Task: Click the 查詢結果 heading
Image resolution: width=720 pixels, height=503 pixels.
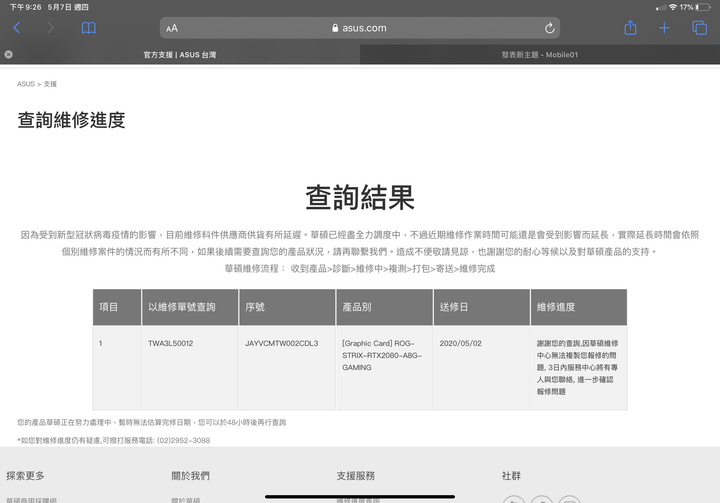Action: [x=360, y=198]
